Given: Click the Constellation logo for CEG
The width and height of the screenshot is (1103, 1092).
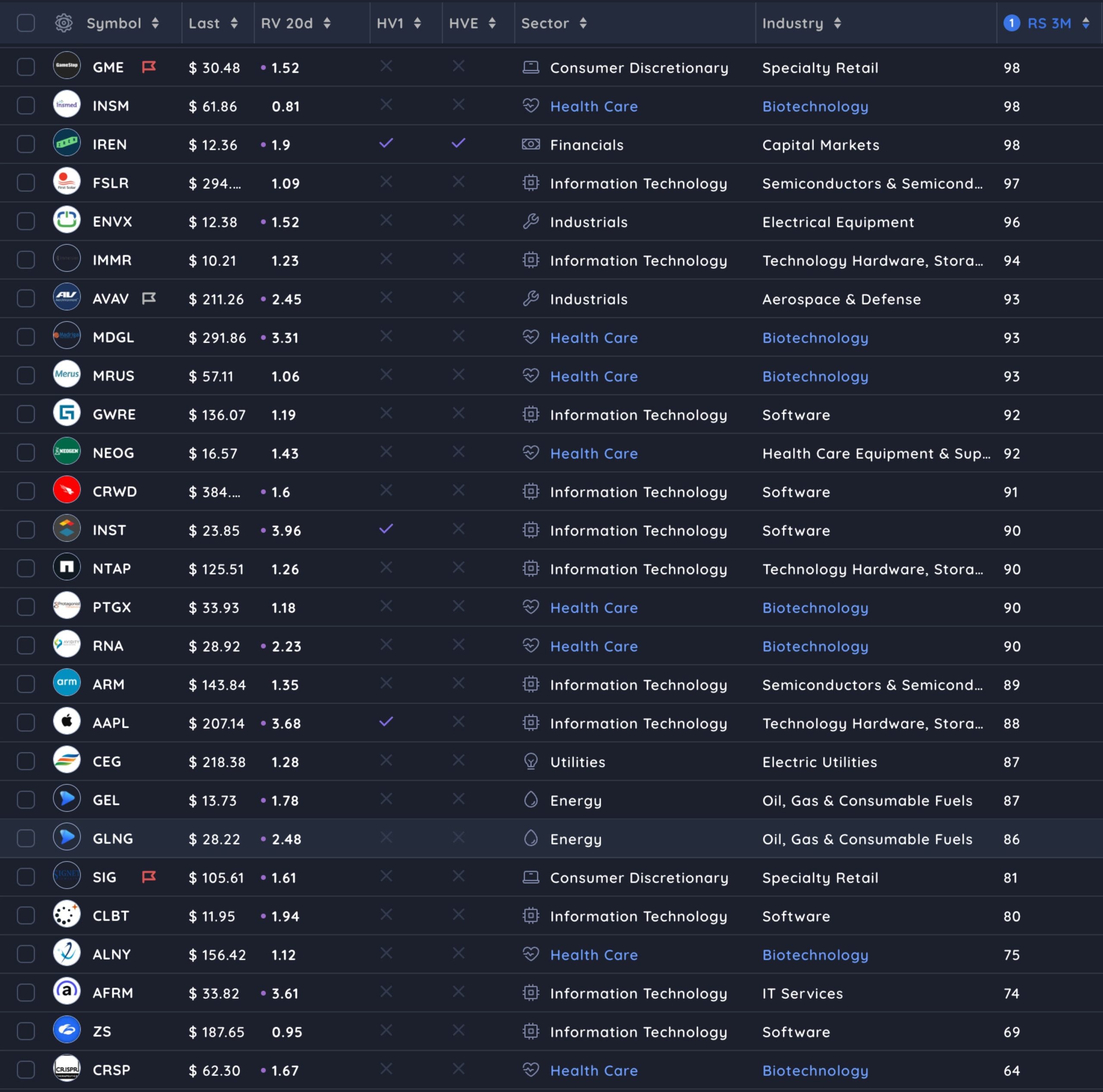Looking at the screenshot, I should coord(67,760).
